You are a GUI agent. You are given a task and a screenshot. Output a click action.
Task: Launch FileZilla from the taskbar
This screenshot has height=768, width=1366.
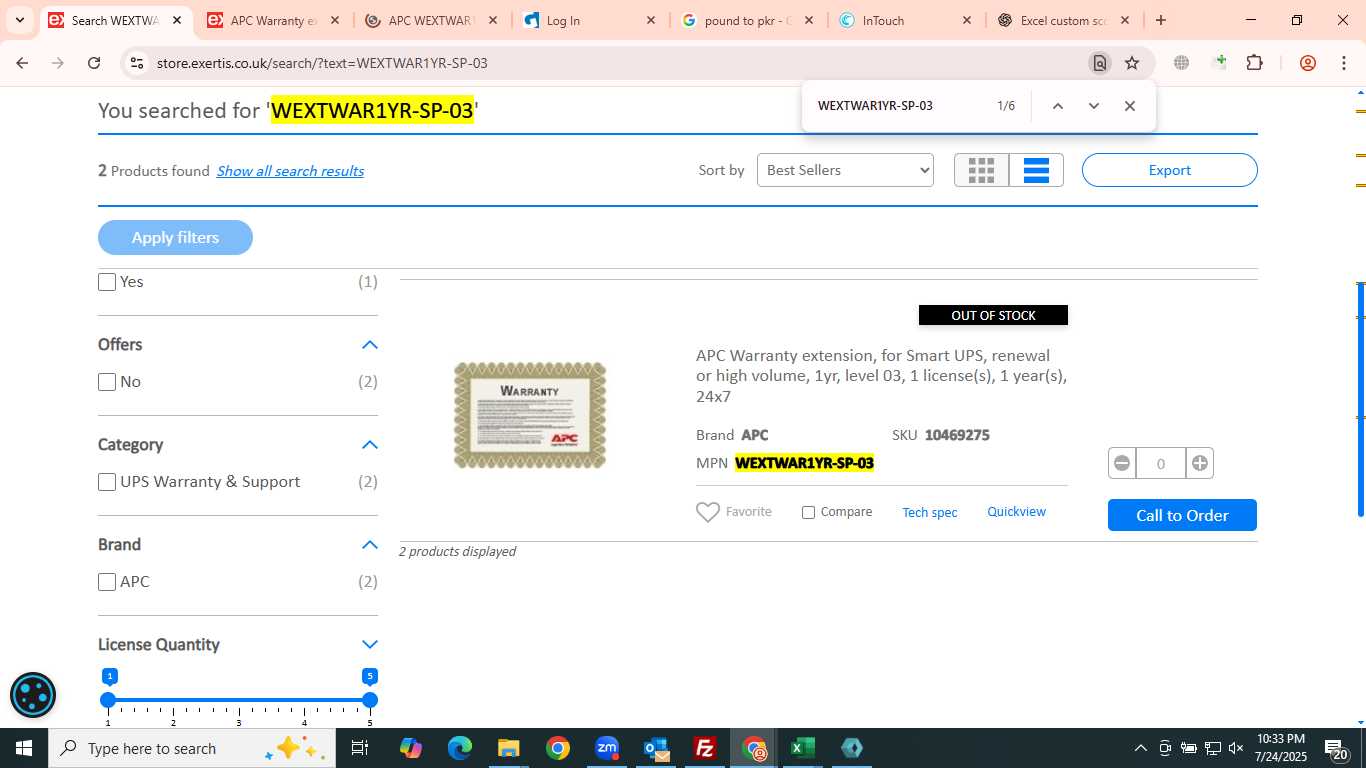(x=705, y=748)
